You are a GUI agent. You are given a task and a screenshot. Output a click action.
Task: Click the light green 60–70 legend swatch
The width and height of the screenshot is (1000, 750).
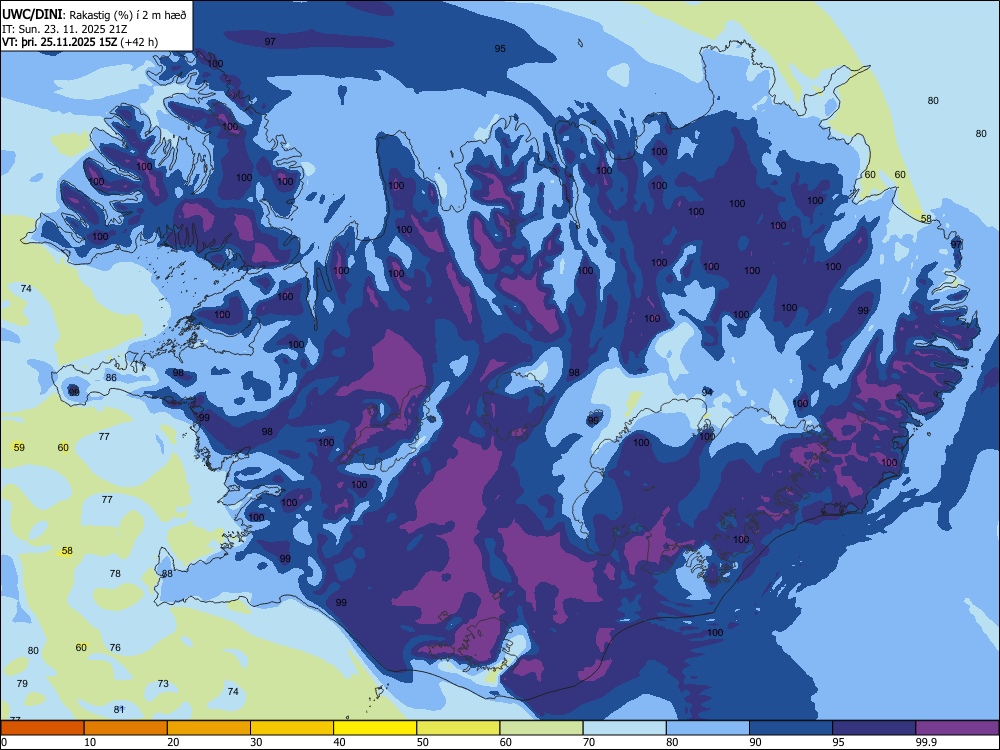tap(541, 728)
